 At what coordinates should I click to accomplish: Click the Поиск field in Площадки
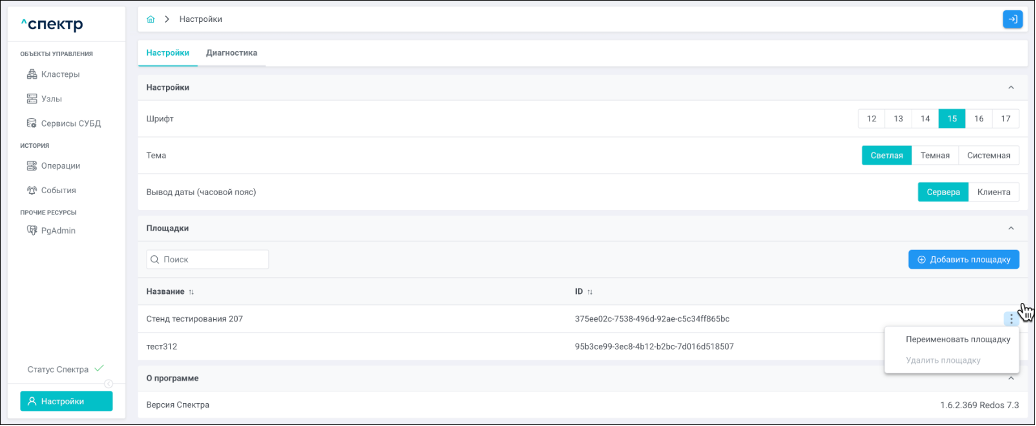click(x=208, y=260)
